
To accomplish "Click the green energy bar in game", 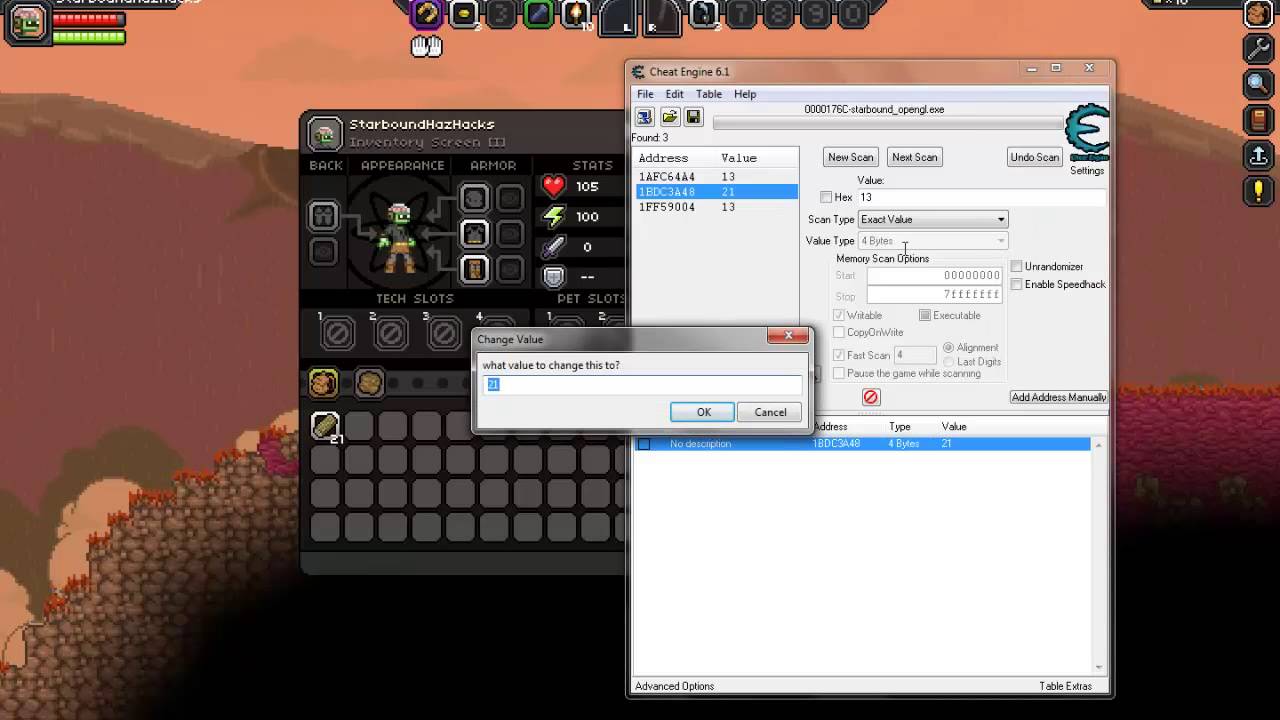I will tap(89, 38).
